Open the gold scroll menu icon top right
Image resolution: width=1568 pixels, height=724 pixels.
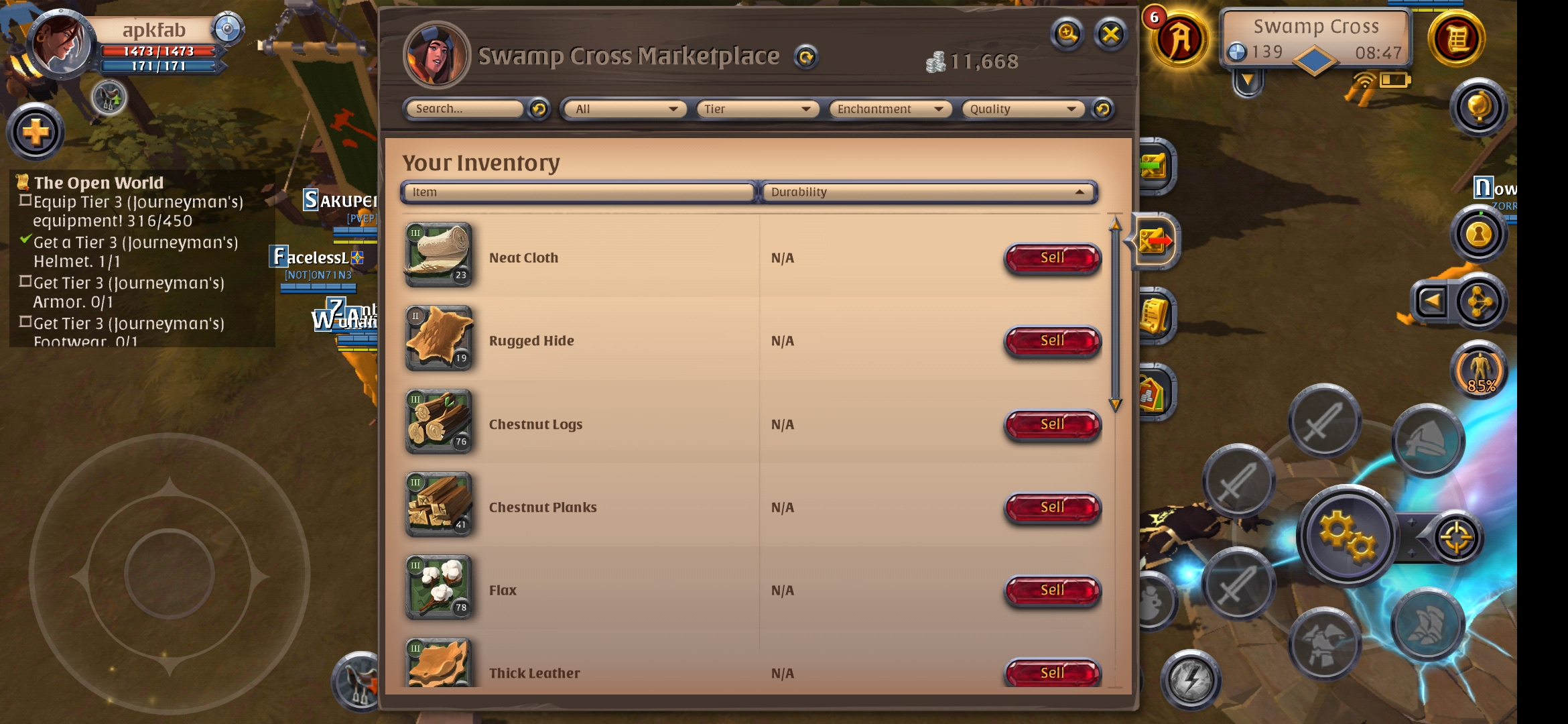(1456, 39)
